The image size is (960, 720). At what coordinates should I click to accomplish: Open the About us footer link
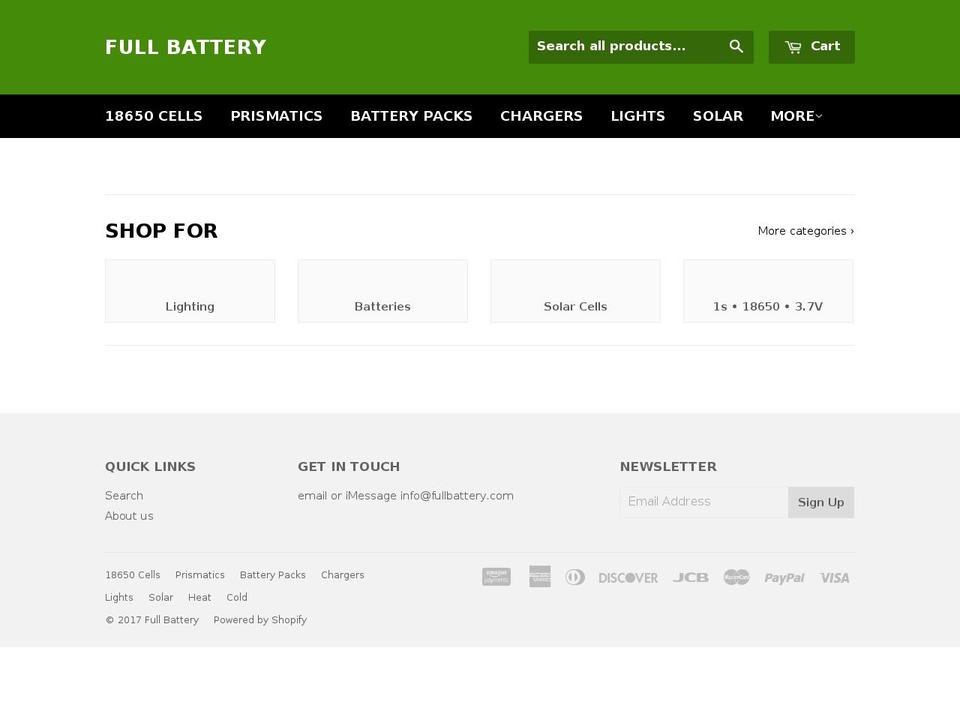pos(129,515)
